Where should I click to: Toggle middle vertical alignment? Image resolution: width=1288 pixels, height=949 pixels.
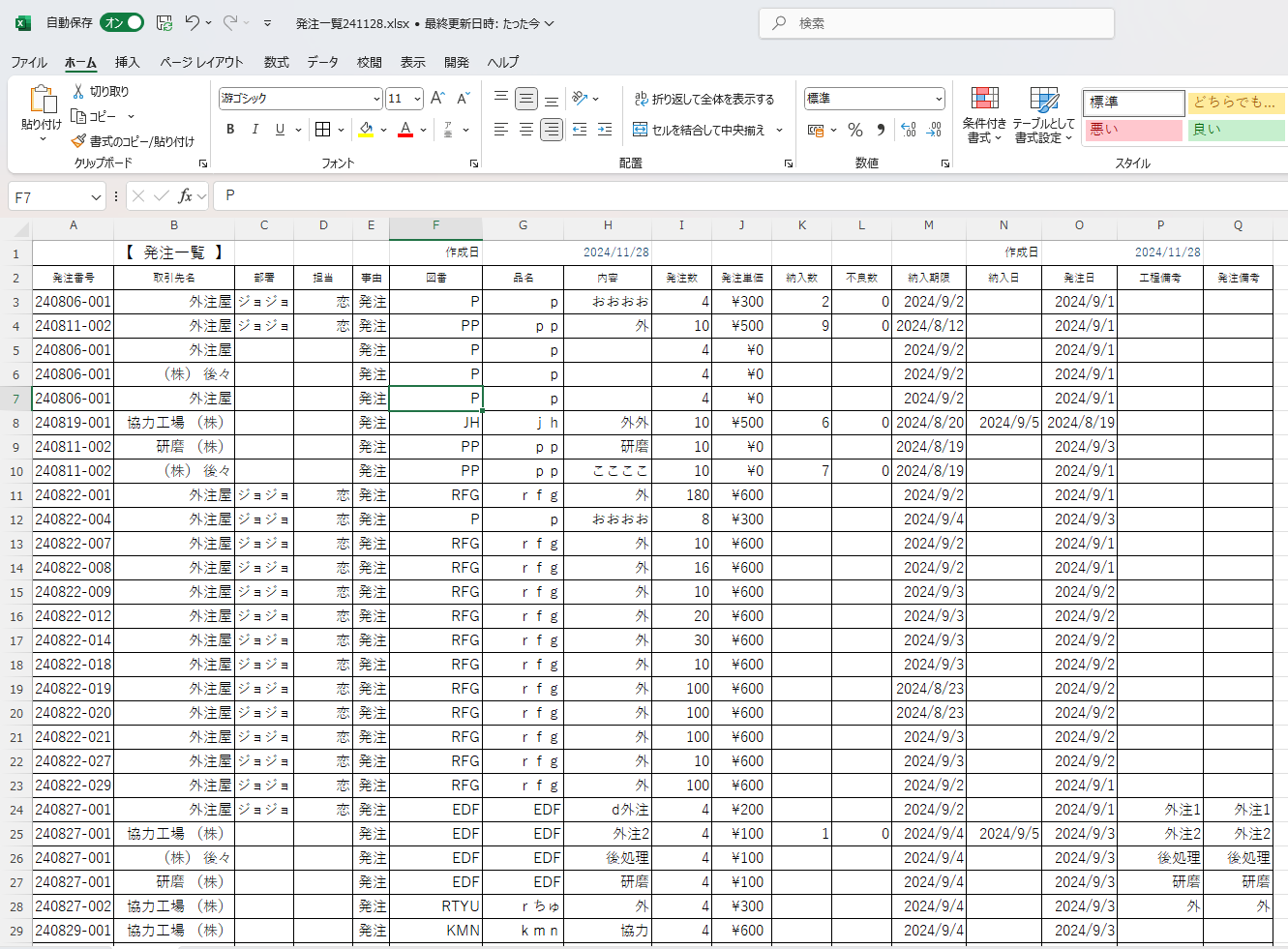click(x=526, y=98)
